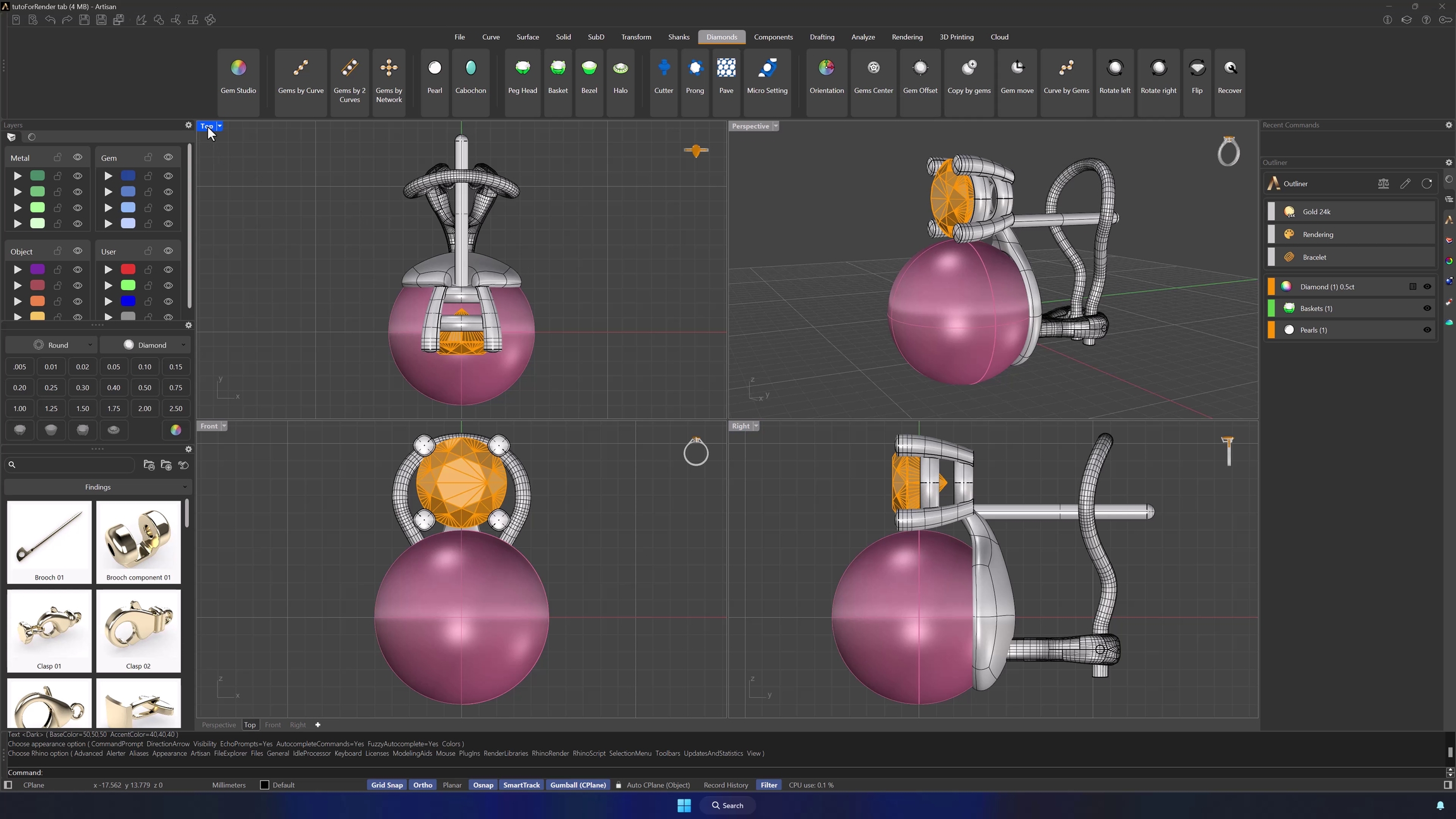The height and width of the screenshot is (819, 1456).
Task: Activate the Cutter tool
Action: pos(664,75)
